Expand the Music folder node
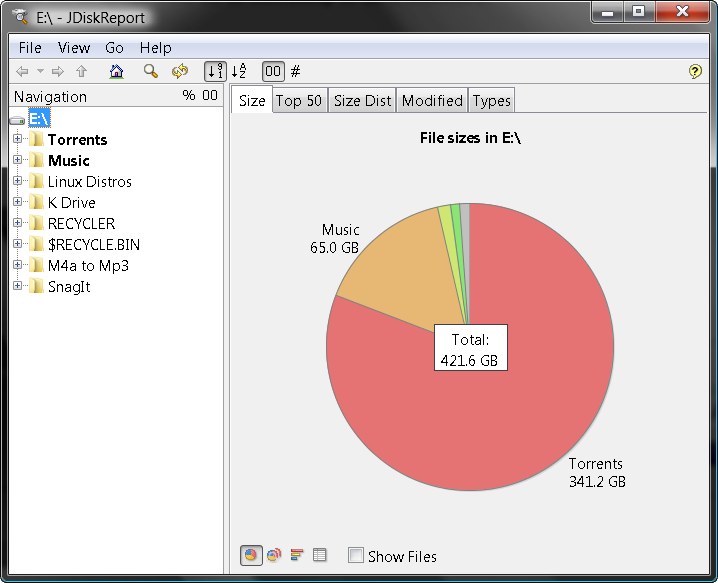Screen dimensions: 718x583 [17, 159]
